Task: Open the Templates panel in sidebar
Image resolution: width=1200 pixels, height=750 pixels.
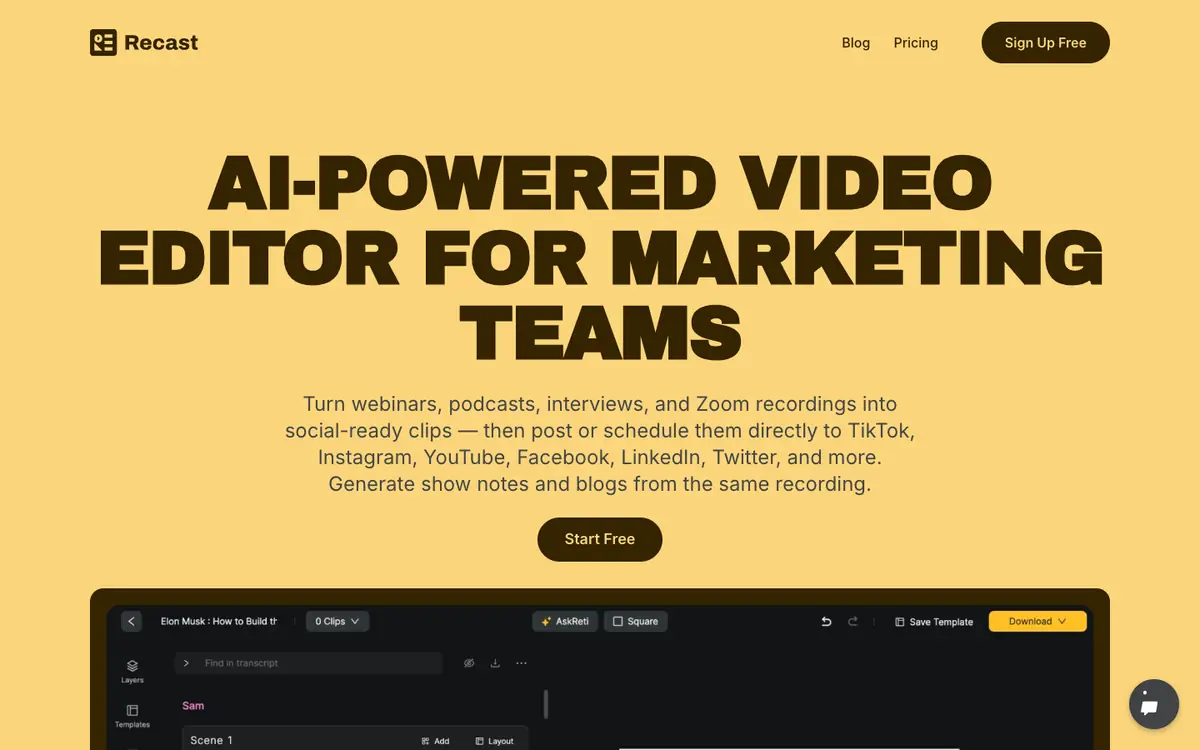Action: click(x=133, y=715)
